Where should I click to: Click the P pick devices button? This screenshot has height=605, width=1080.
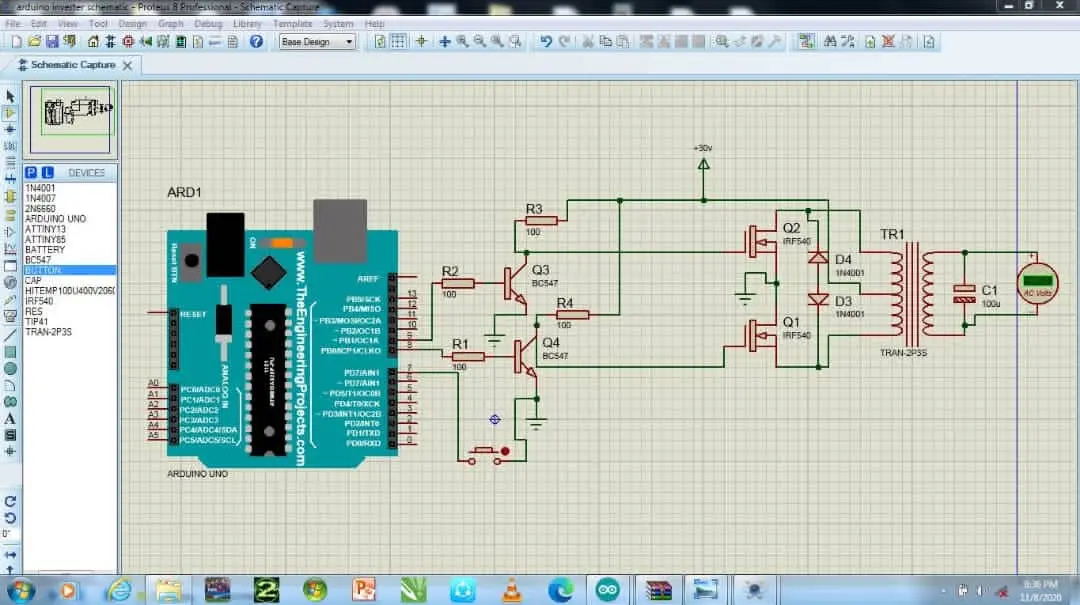tap(31, 172)
